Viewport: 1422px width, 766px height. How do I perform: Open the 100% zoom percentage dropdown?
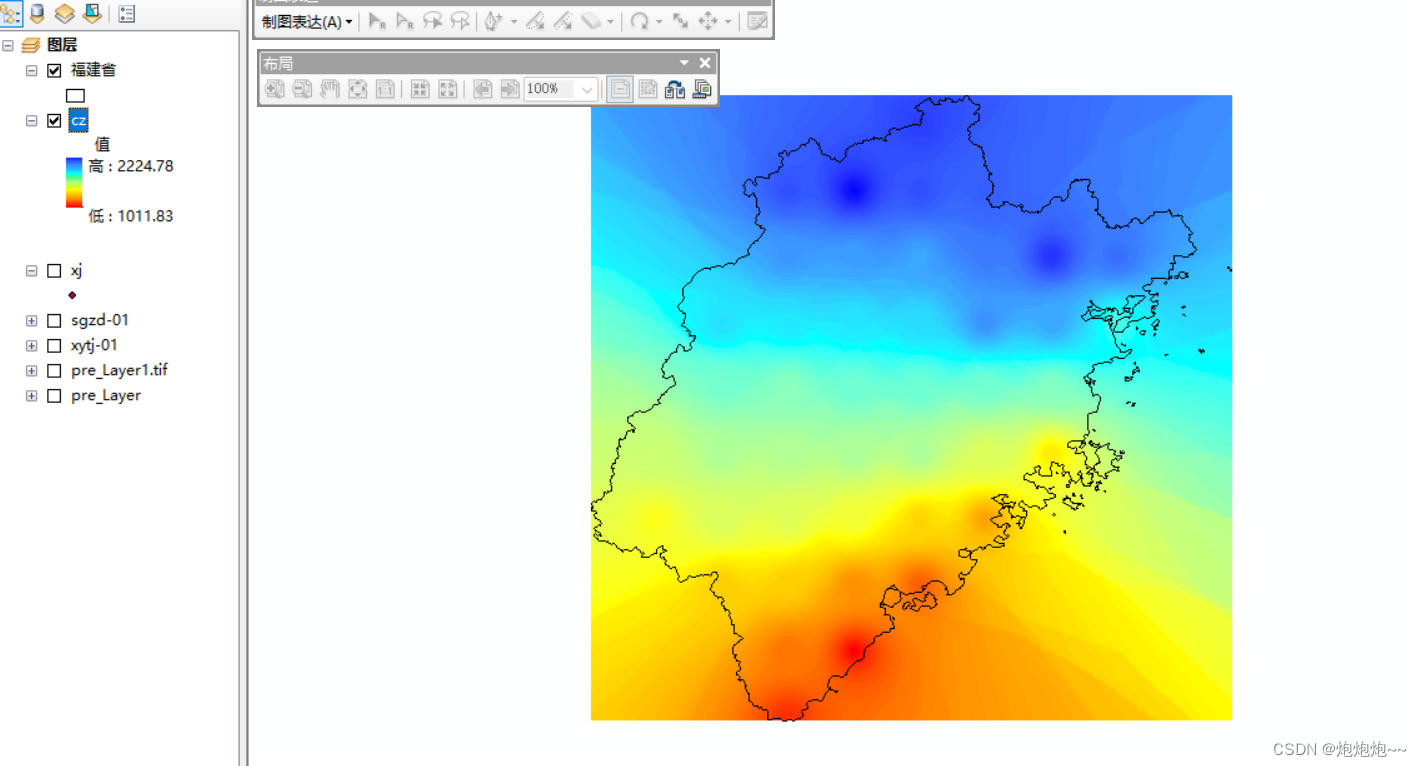(x=587, y=89)
